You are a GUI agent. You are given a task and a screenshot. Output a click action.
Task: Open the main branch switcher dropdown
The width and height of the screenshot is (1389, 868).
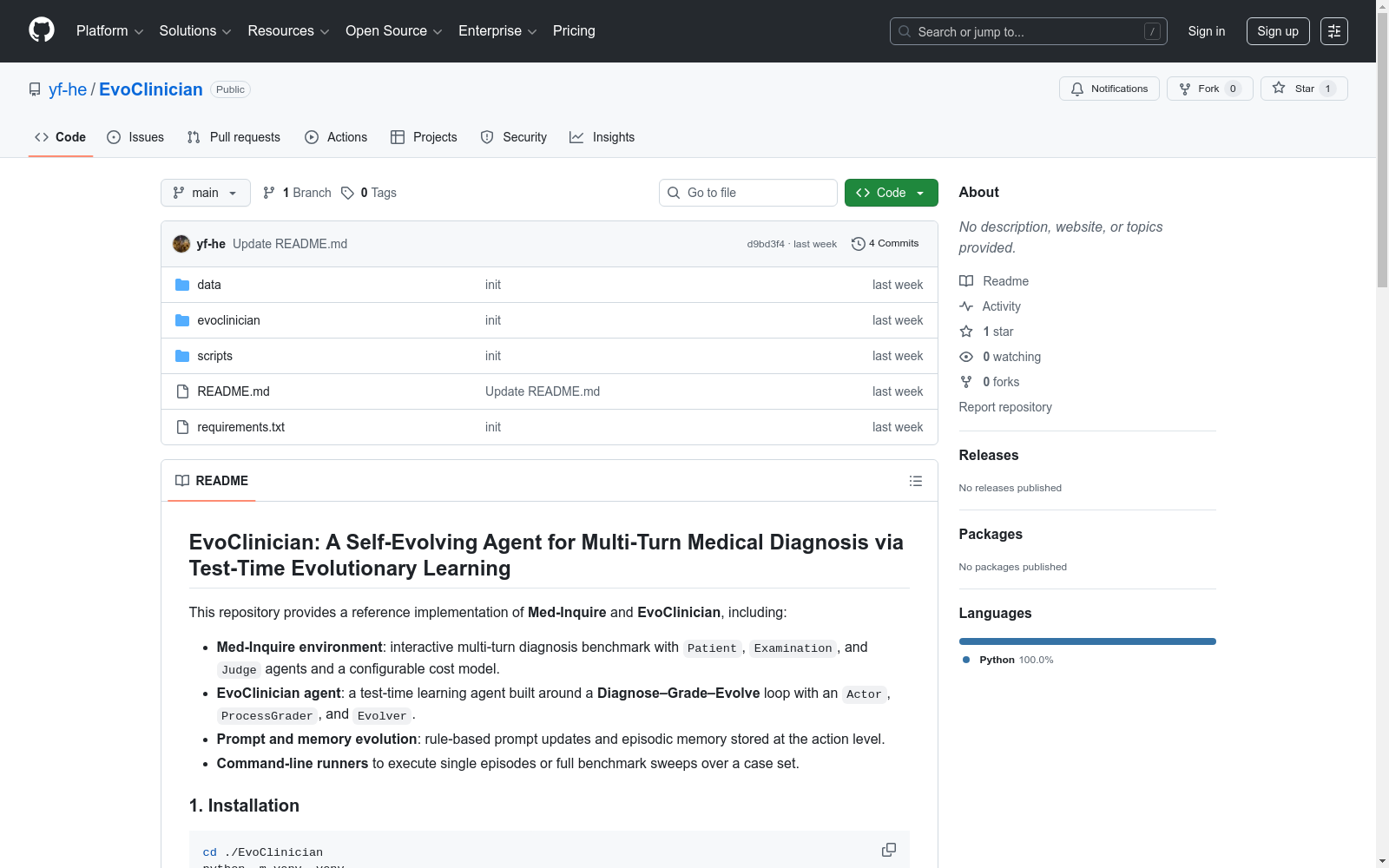[x=206, y=193]
